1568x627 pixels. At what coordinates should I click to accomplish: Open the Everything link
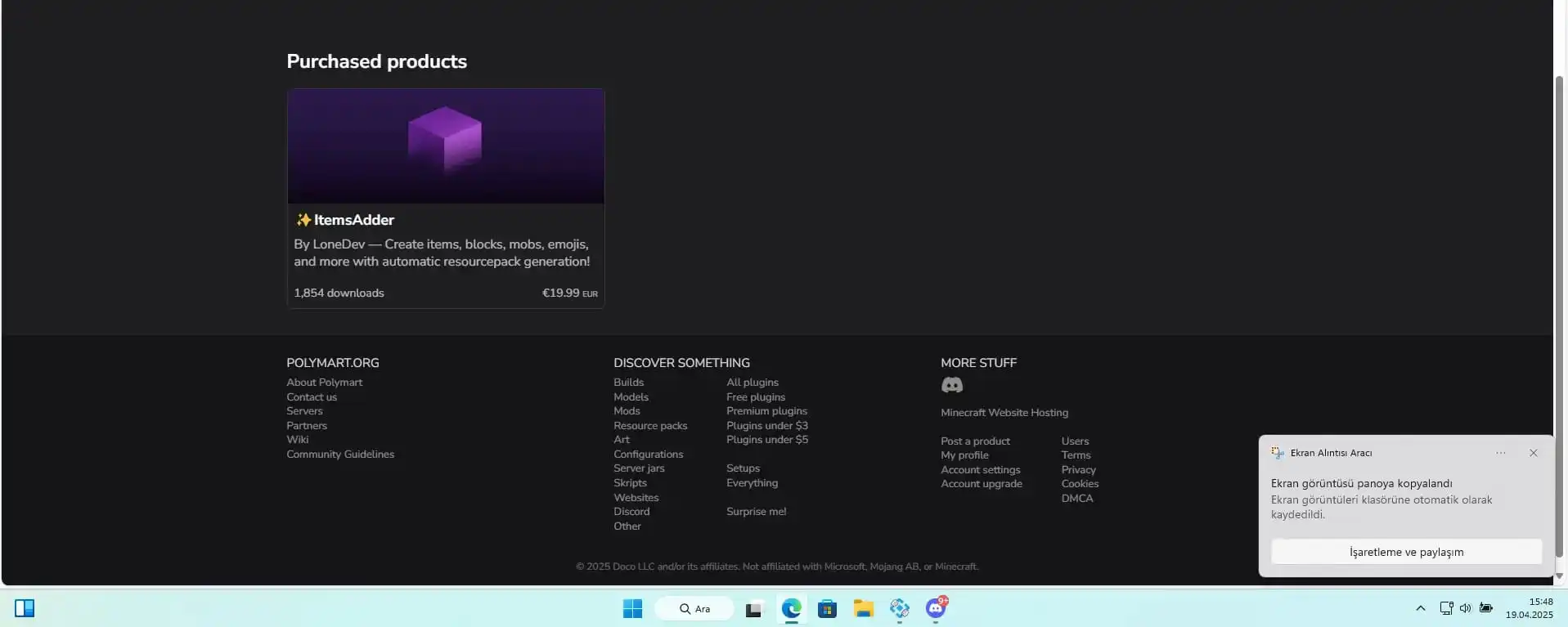752,483
